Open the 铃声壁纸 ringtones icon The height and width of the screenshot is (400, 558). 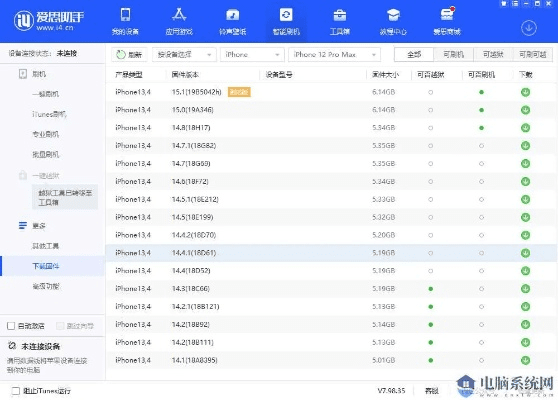[x=233, y=15]
